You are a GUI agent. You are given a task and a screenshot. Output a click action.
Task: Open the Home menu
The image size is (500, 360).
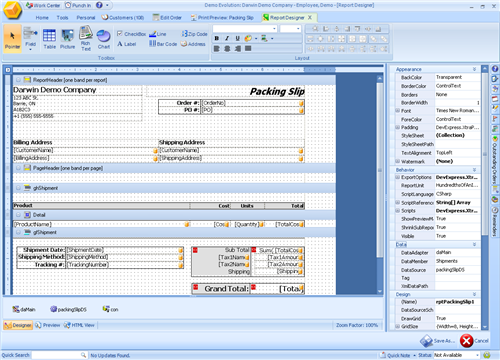[x=42, y=18]
